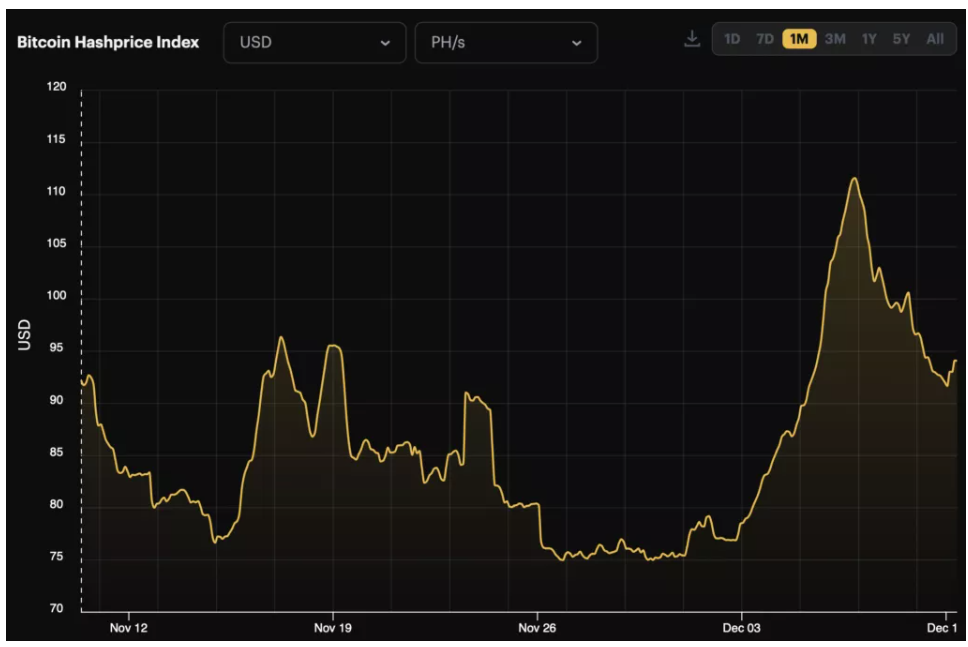Open the PH/s unit dropdown

(505, 43)
